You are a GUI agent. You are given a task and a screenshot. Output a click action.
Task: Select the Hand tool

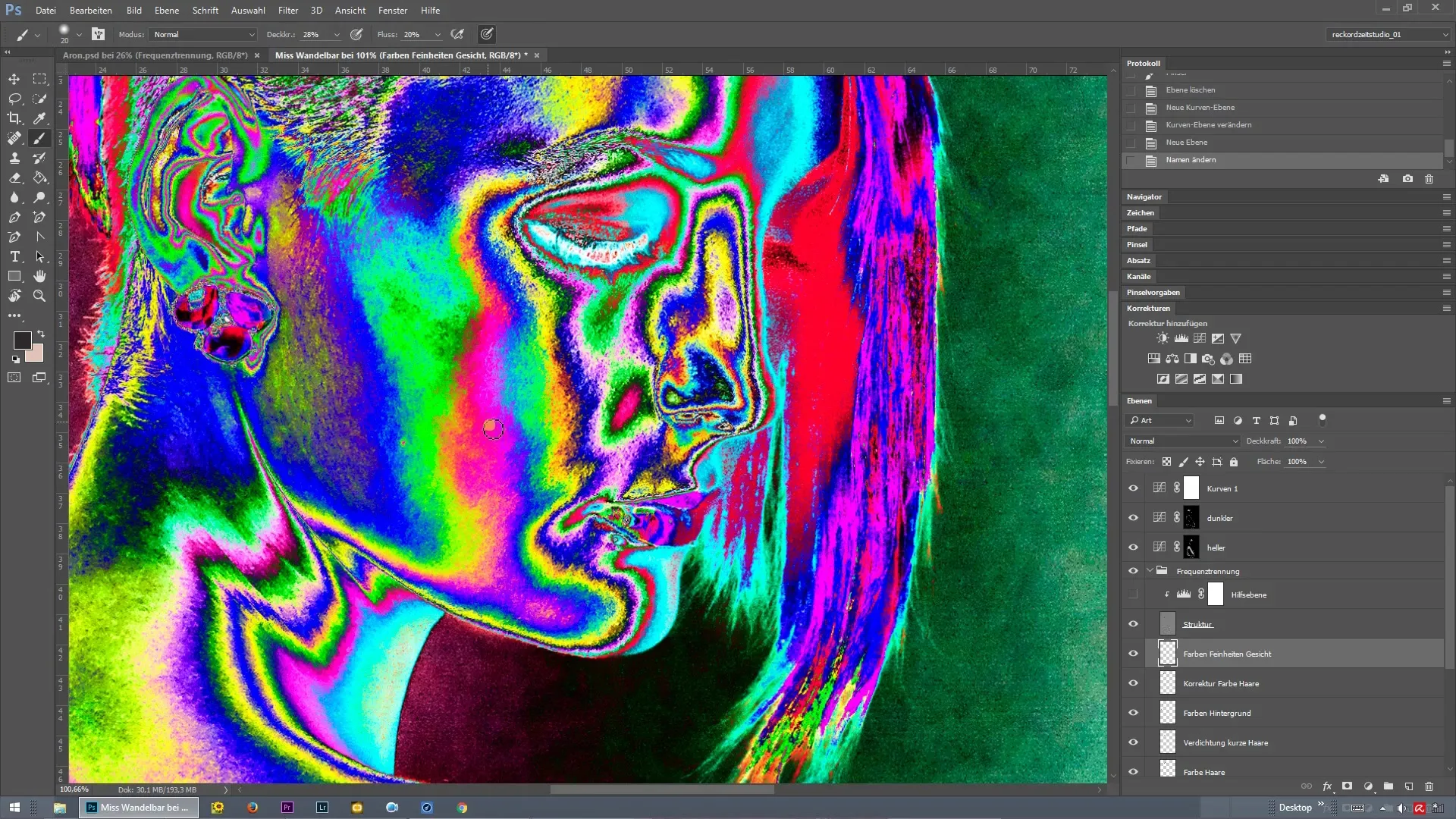(x=39, y=276)
